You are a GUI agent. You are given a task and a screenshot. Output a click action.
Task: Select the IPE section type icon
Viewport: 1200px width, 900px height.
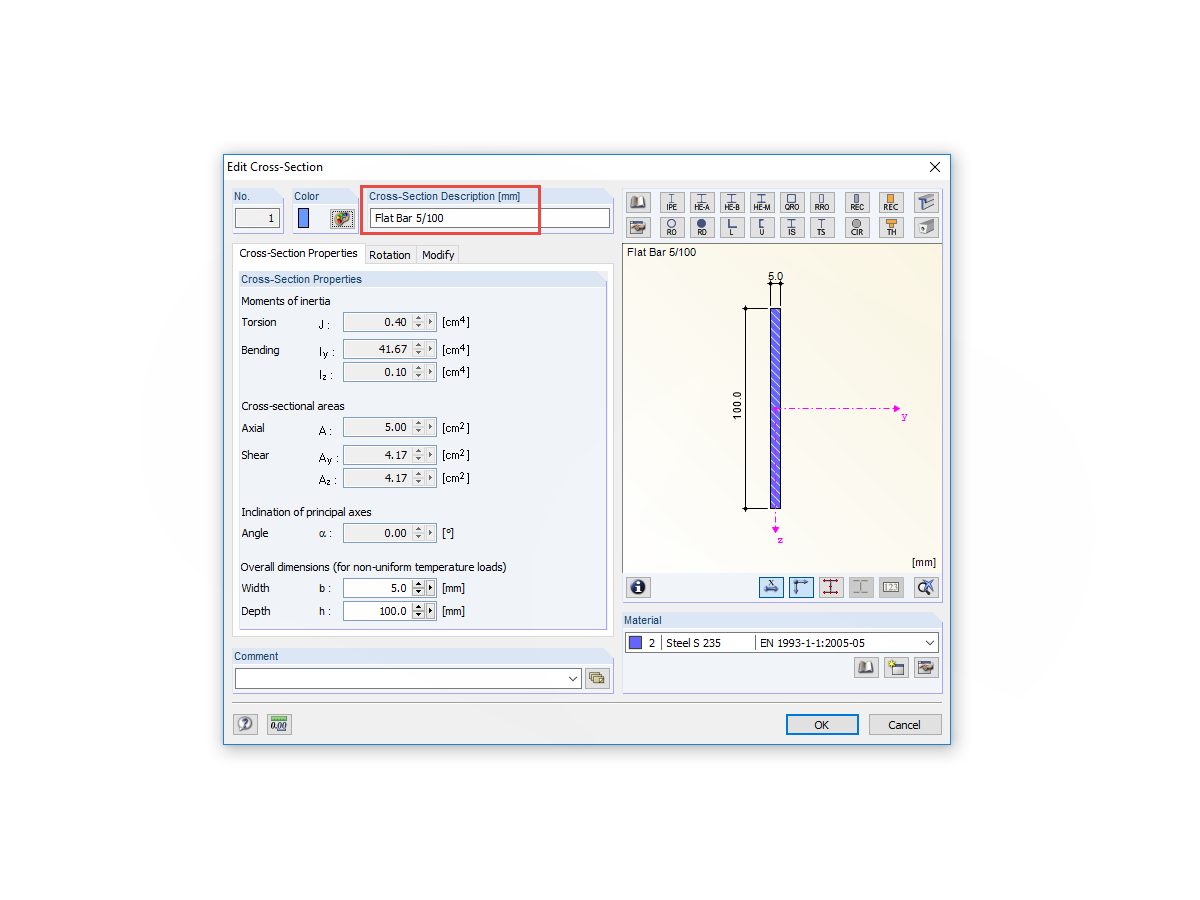tap(672, 202)
